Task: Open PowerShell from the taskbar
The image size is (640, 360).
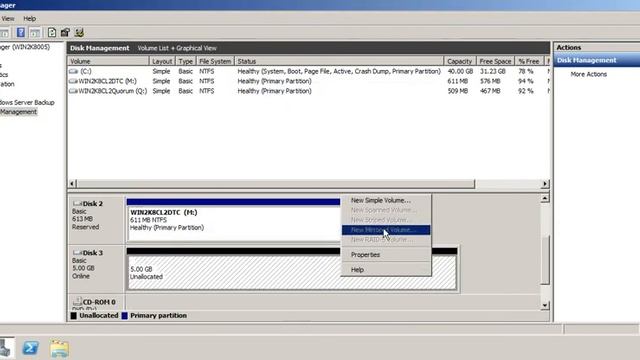Action: [x=31, y=348]
